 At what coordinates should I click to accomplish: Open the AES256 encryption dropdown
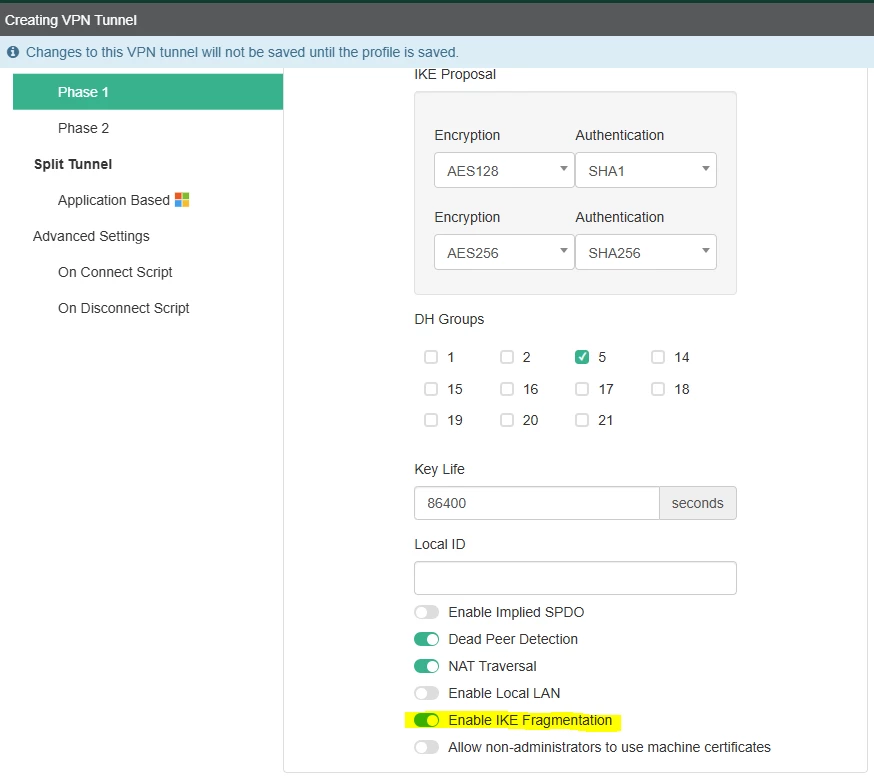pos(504,252)
